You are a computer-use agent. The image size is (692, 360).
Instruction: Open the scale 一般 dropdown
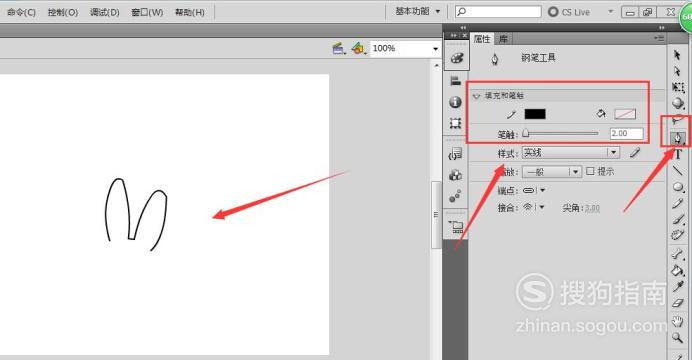(x=551, y=172)
